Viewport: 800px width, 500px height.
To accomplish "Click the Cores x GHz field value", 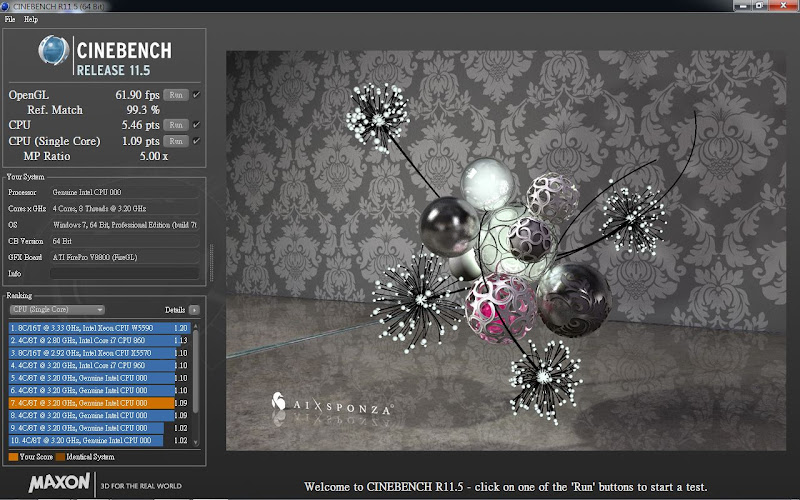I will click(x=124, y=209).
